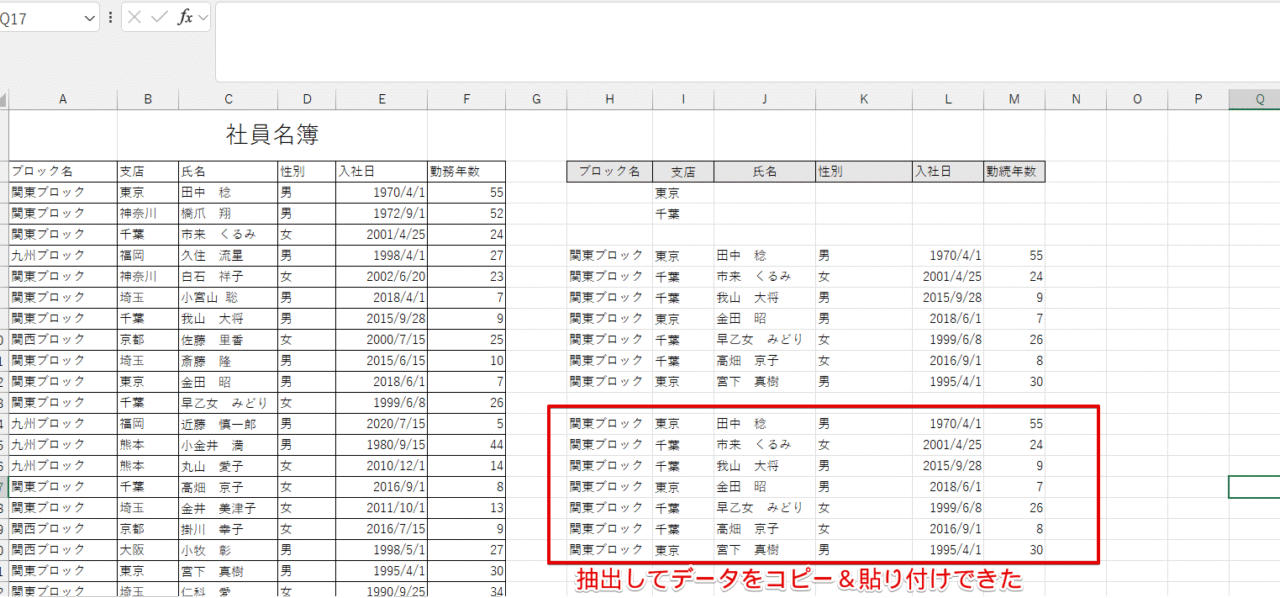Image resolution: width=1280 pixels, height=598 pixels.
Task: Click the 社員名簿 title cell
Action: click(x=272, y=134)
